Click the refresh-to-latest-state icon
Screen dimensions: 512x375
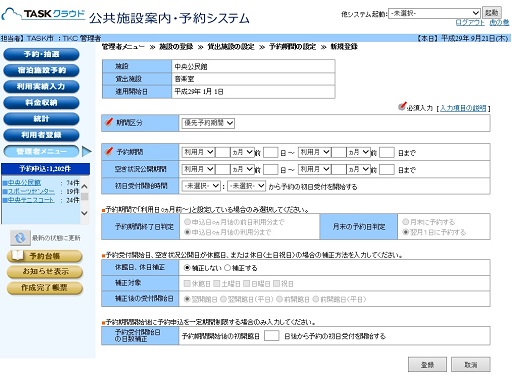20,238
